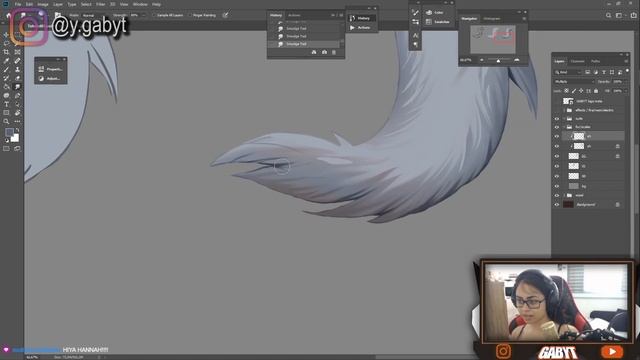
Task: Click the foreground color swatch
Action: [x=9, y=133]
